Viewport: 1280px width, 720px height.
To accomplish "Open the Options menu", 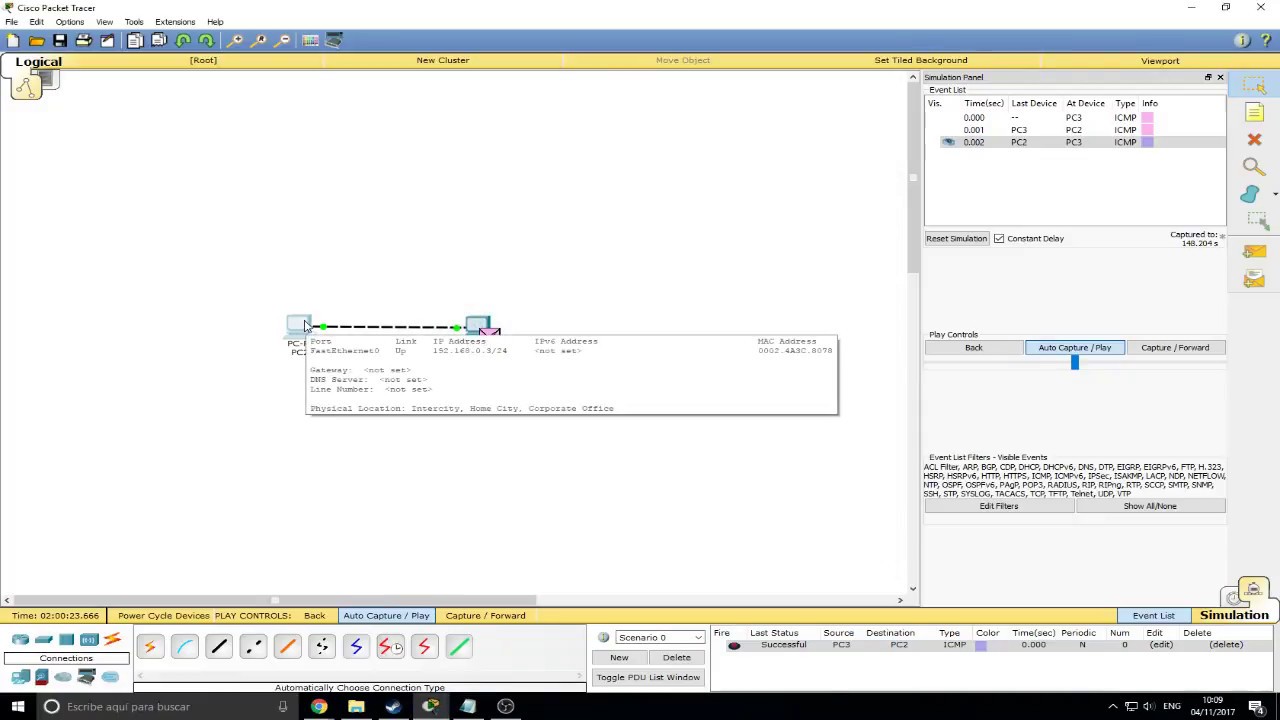I will [69, 21].
